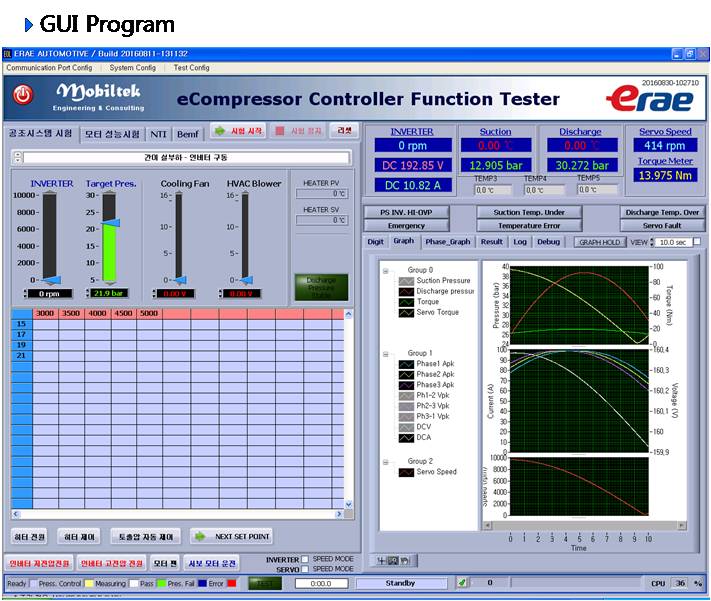The height and width of the screenshot is (601, 711).
Task: Click the Ph2-3 Vpk plot legend icon
Action: [x=406, y=406]
